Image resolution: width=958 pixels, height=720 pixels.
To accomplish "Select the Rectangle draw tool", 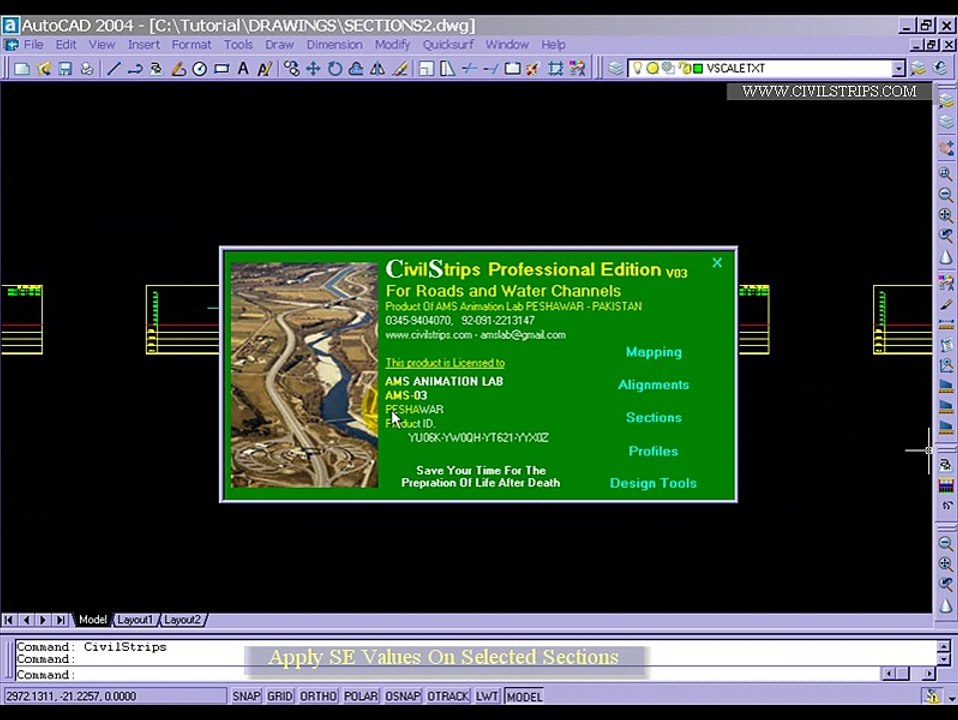I will pyautogui.click(x=222, y=68).
